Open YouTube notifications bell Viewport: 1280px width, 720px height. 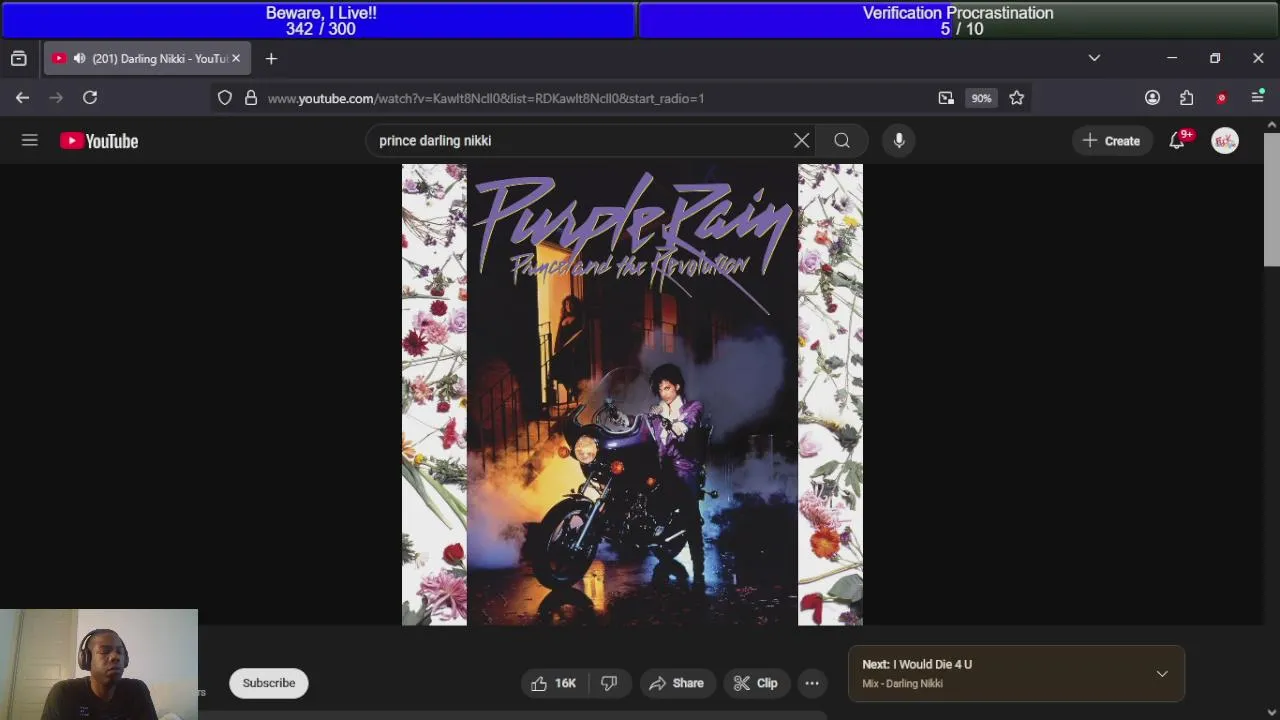1177,141
